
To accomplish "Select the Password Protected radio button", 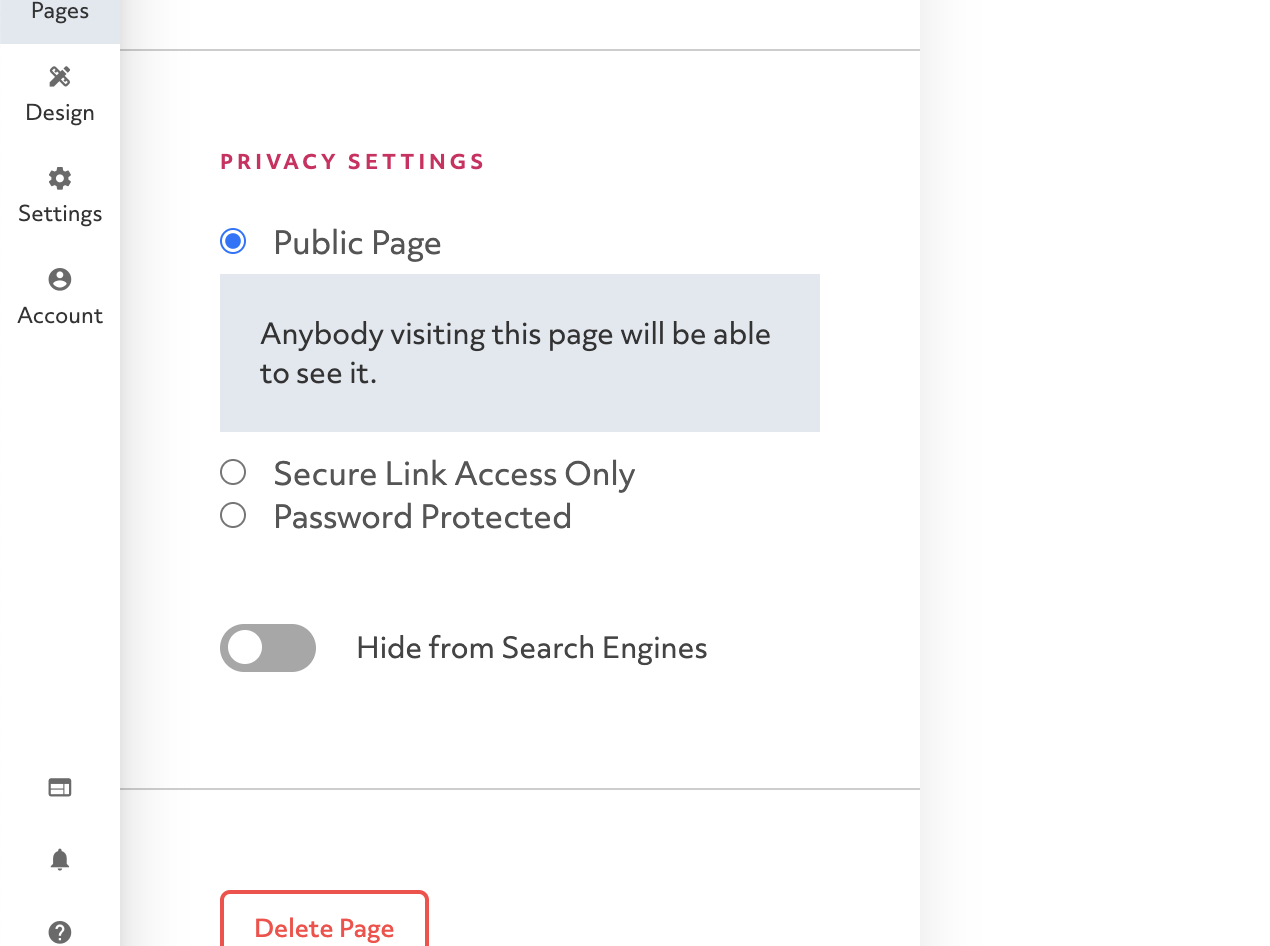I will coord(233,515).
